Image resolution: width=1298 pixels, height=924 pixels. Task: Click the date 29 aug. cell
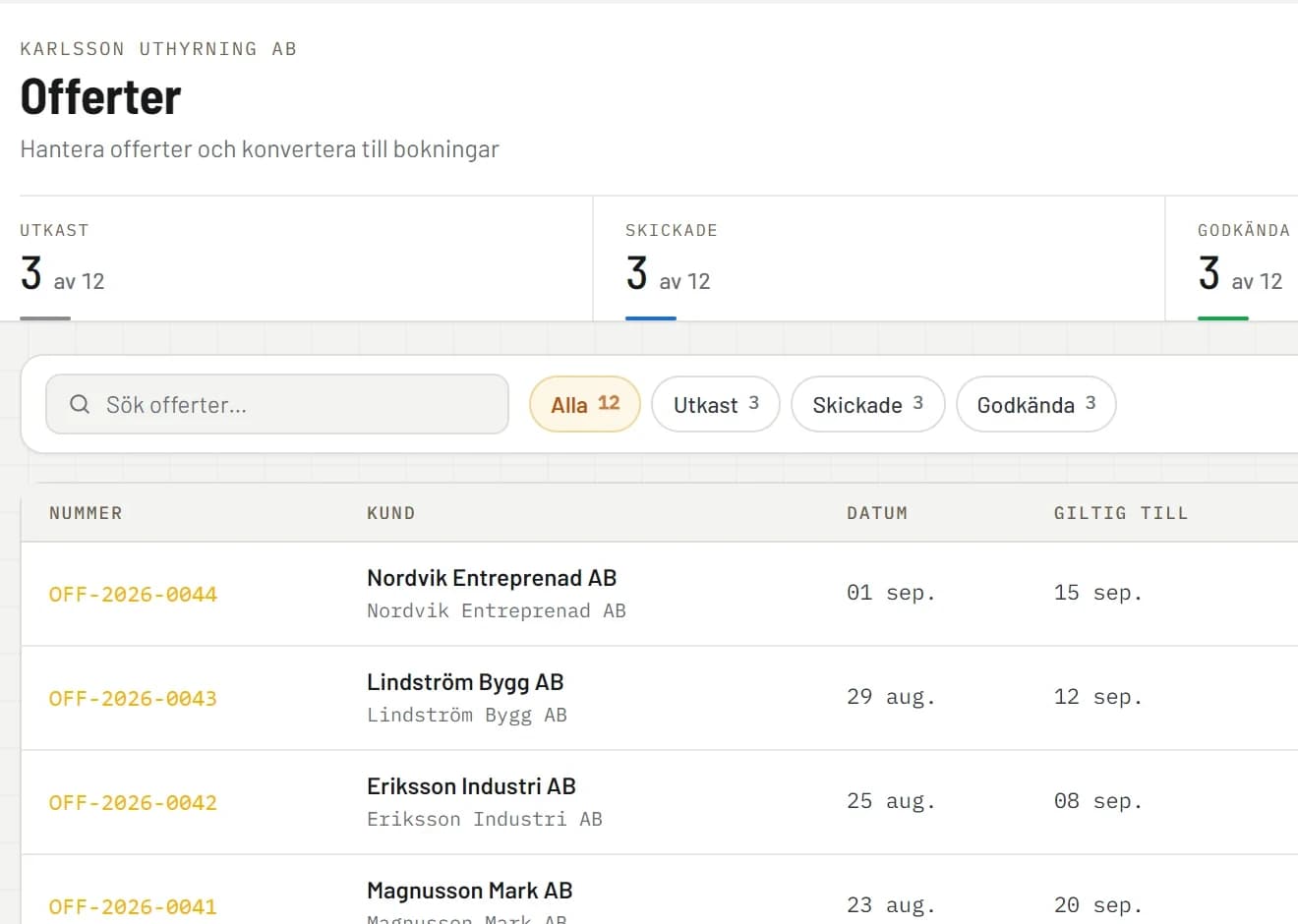[x=891, y=697]
